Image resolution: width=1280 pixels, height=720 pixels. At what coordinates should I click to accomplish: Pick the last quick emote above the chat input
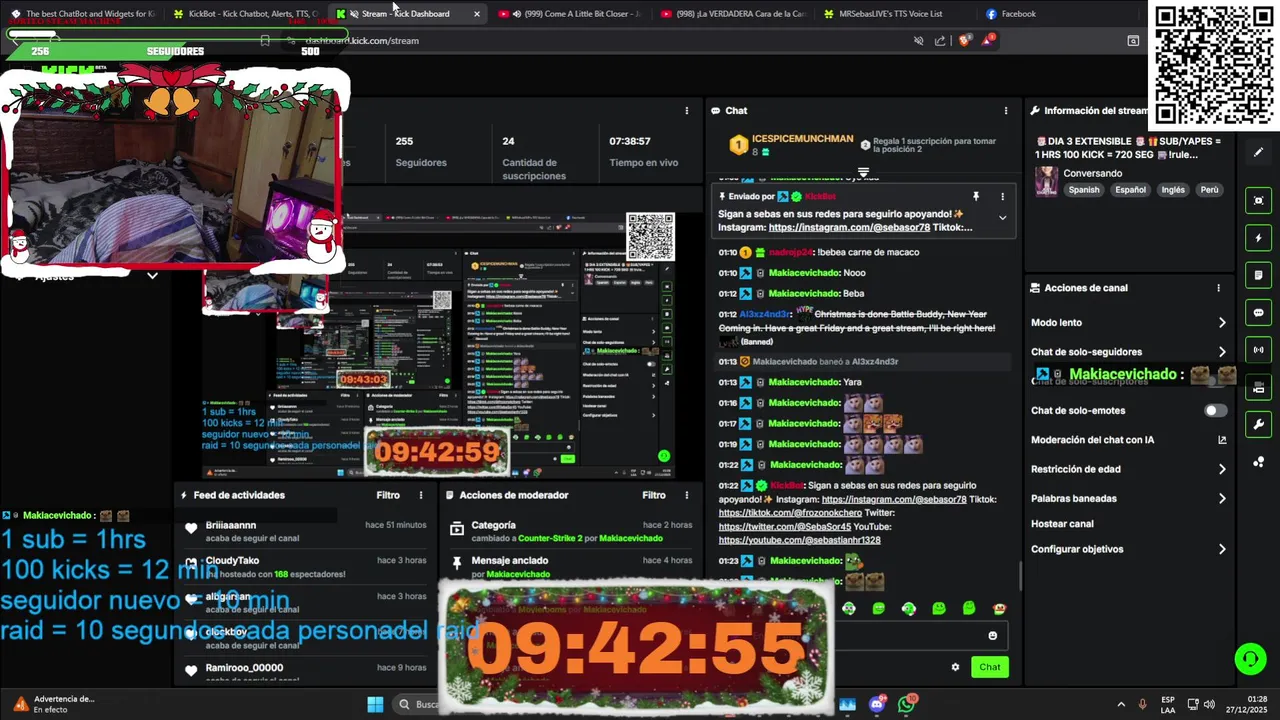(999, 608)
